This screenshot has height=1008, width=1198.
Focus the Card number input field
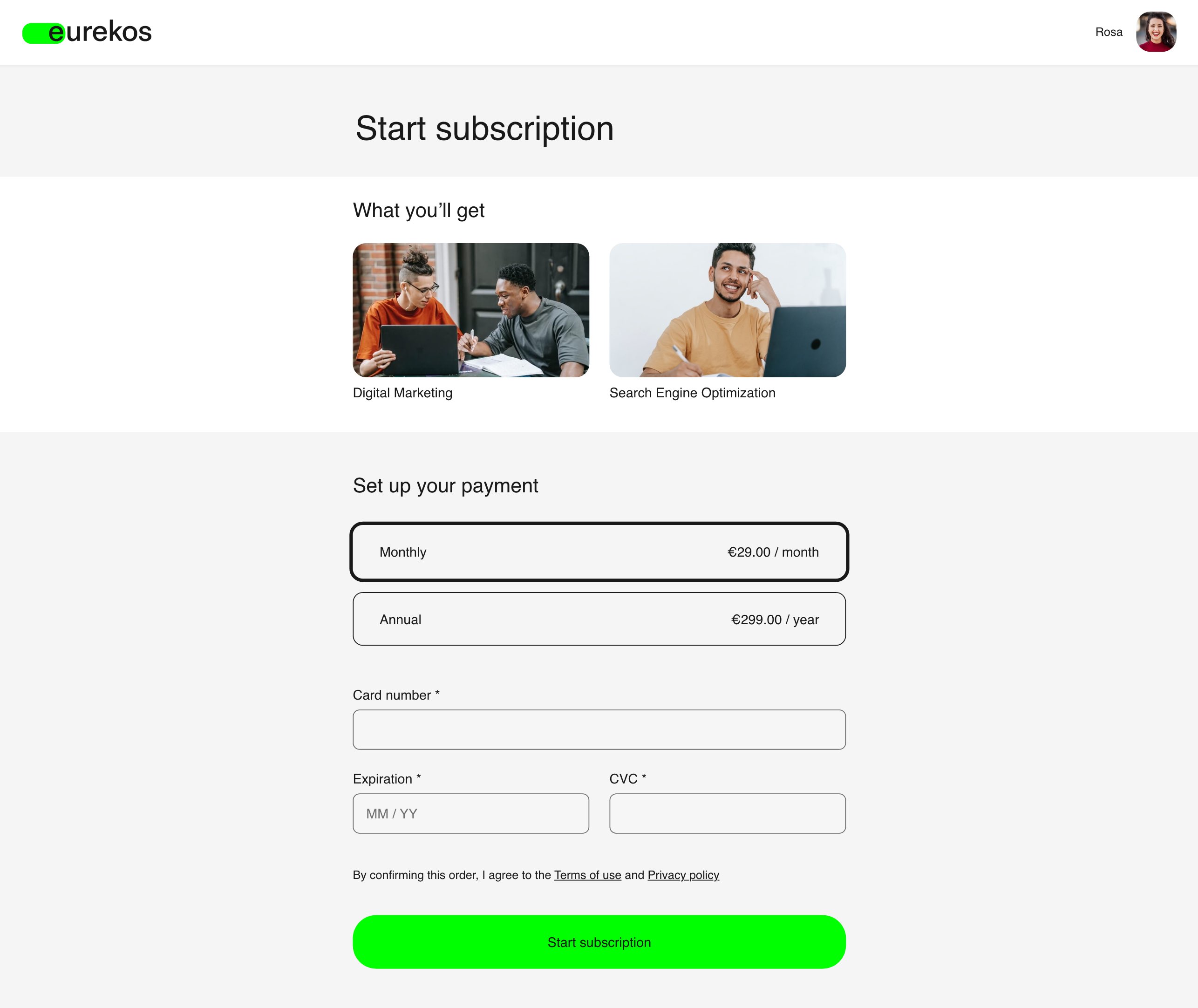[x=599, y=729]
